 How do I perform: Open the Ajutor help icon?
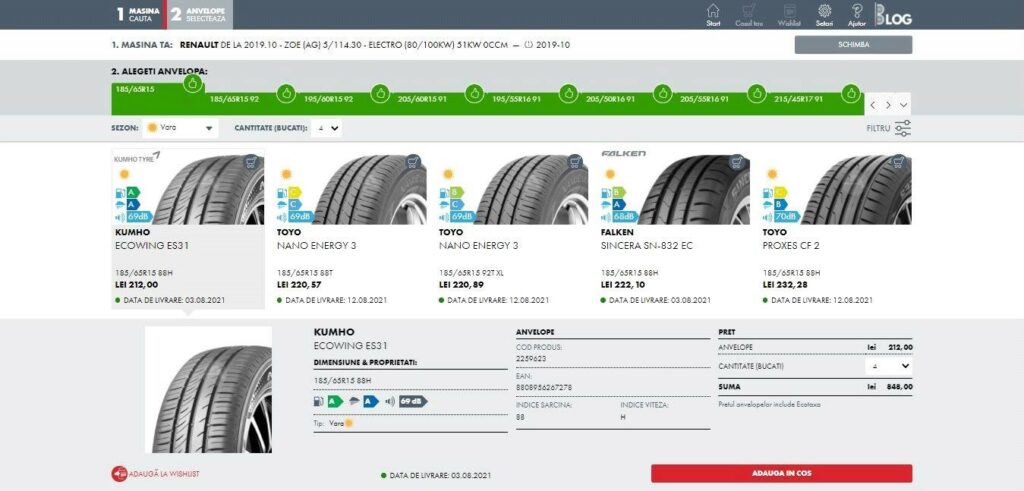[x=857, y=14]
